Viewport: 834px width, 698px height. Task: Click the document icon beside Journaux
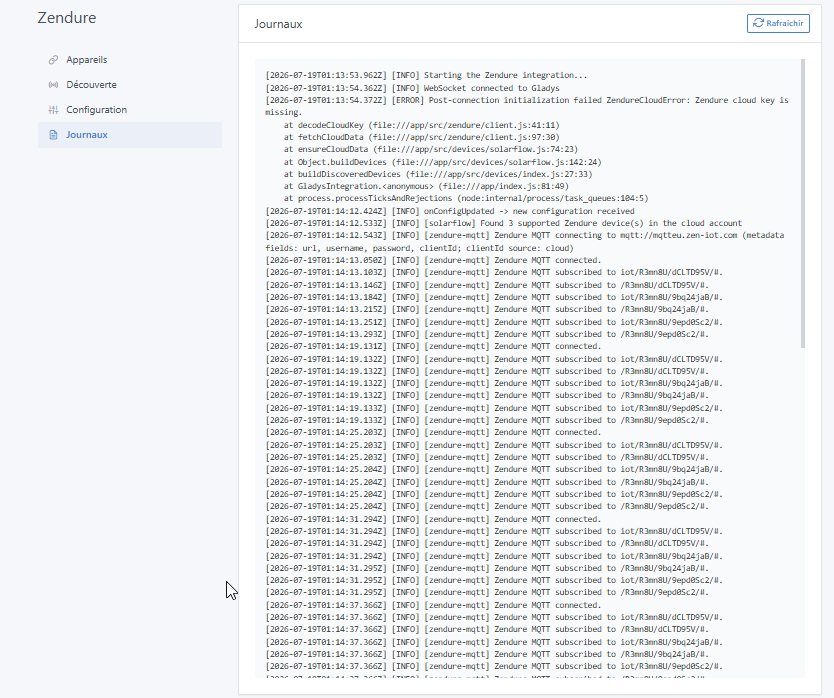pos(53,135)
